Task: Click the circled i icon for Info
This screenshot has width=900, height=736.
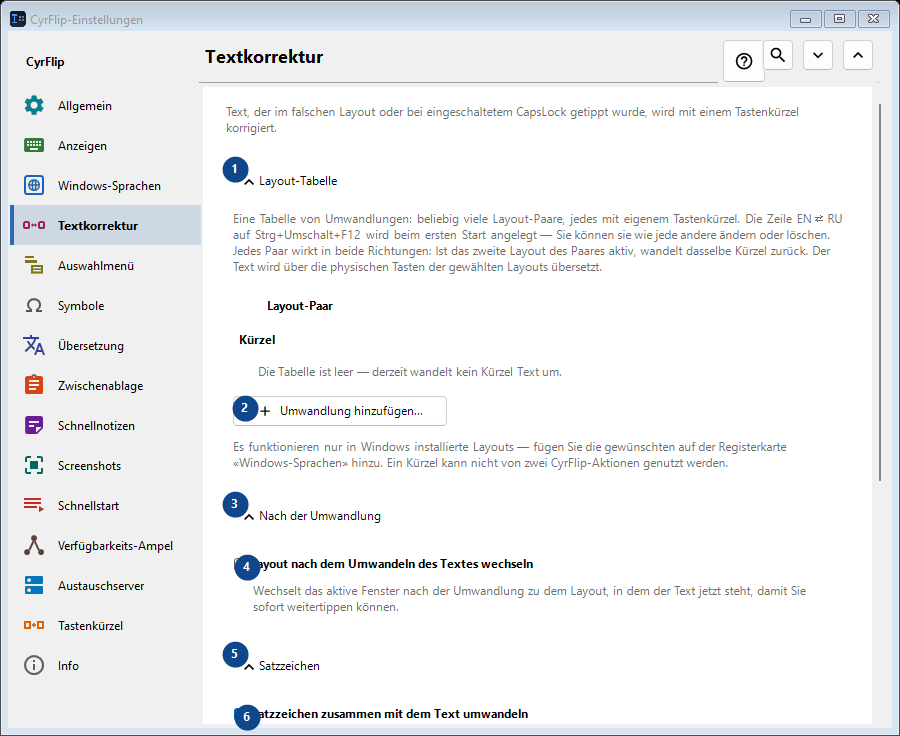Action: click(34, 665)
